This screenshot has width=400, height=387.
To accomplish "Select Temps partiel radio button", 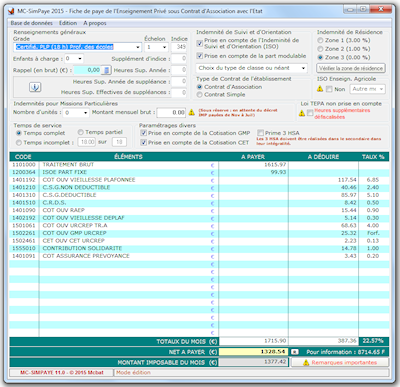I will point(81,132).
